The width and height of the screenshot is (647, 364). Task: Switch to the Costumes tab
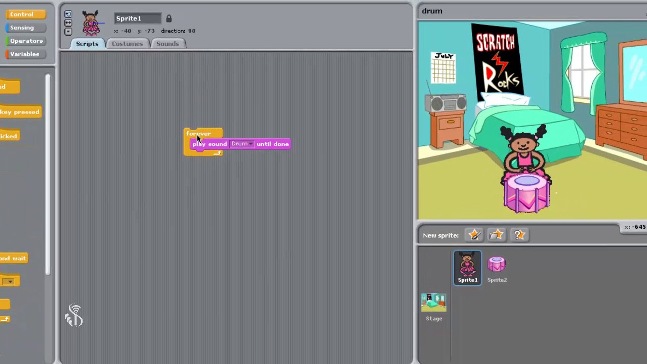(x=127, y=44)
